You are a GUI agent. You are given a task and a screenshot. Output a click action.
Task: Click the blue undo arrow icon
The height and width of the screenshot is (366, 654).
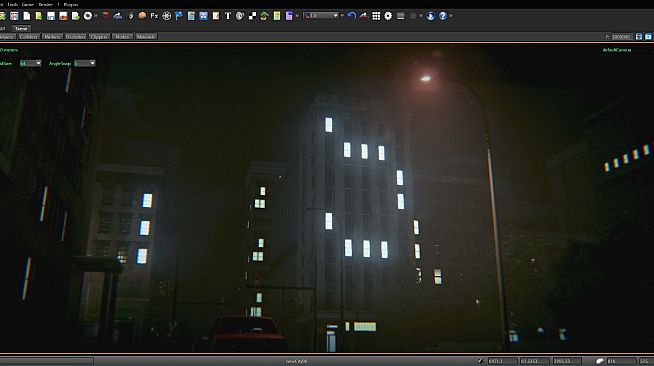352,16
